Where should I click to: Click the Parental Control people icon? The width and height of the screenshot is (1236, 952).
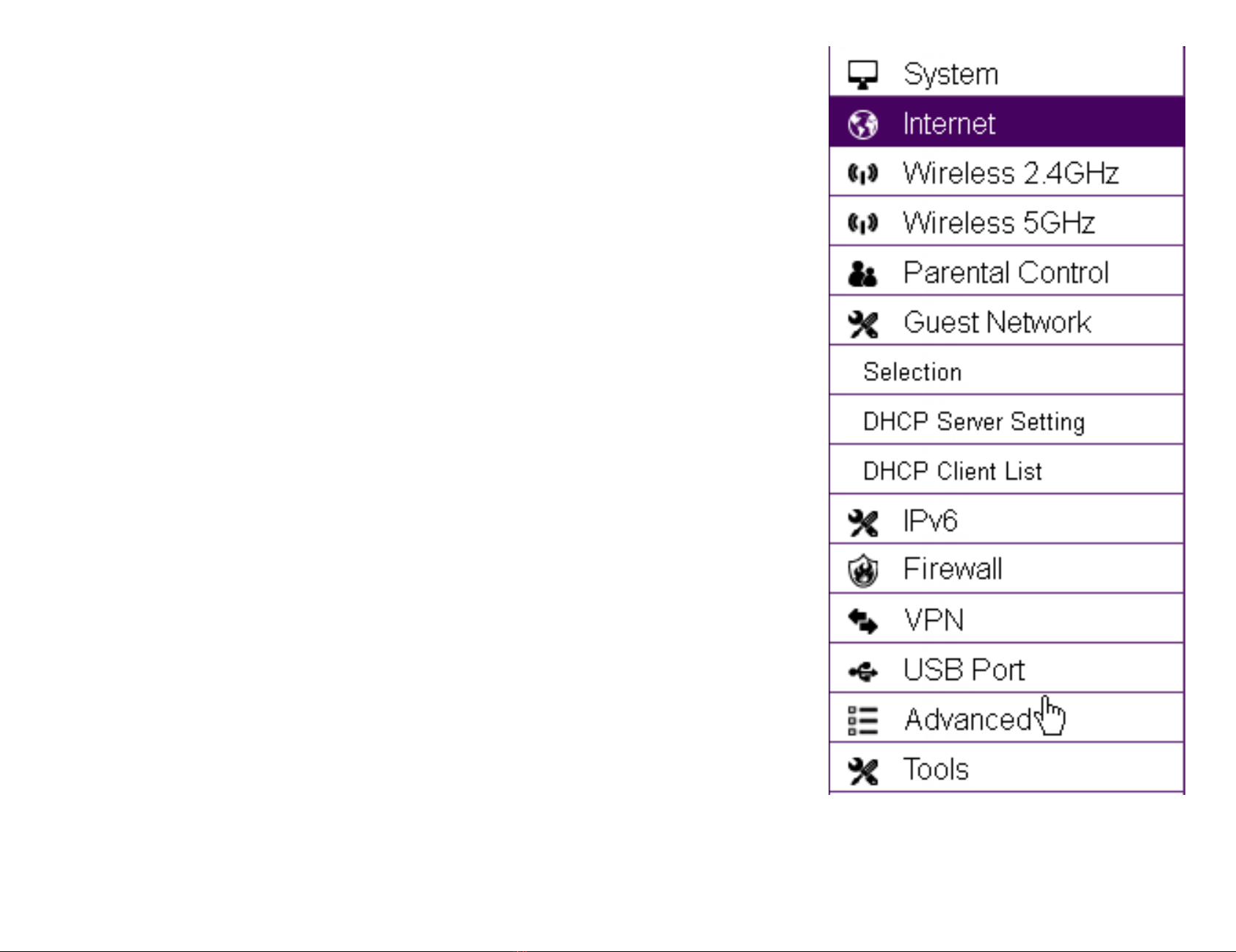[862, 273]
